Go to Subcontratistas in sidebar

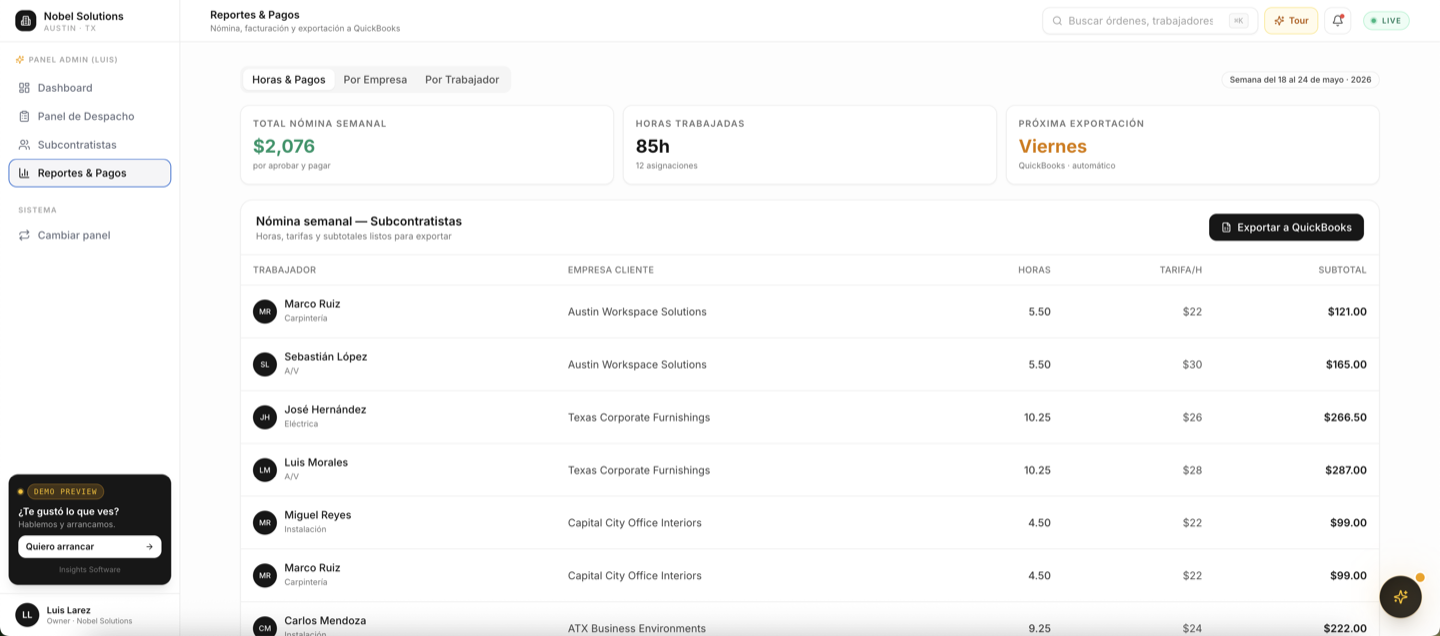click(x=90, y=145)
